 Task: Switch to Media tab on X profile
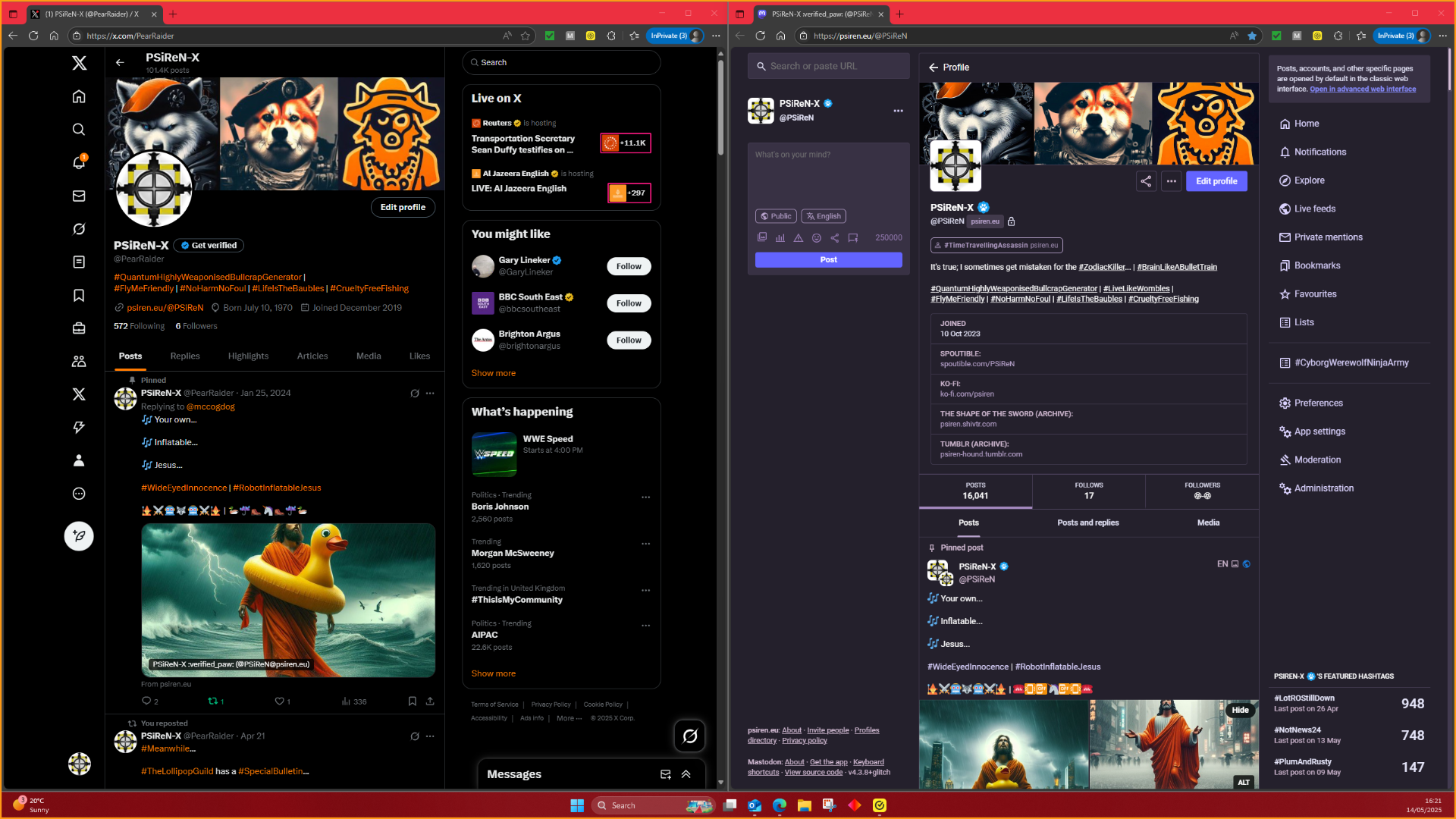(x=369, y=356)
